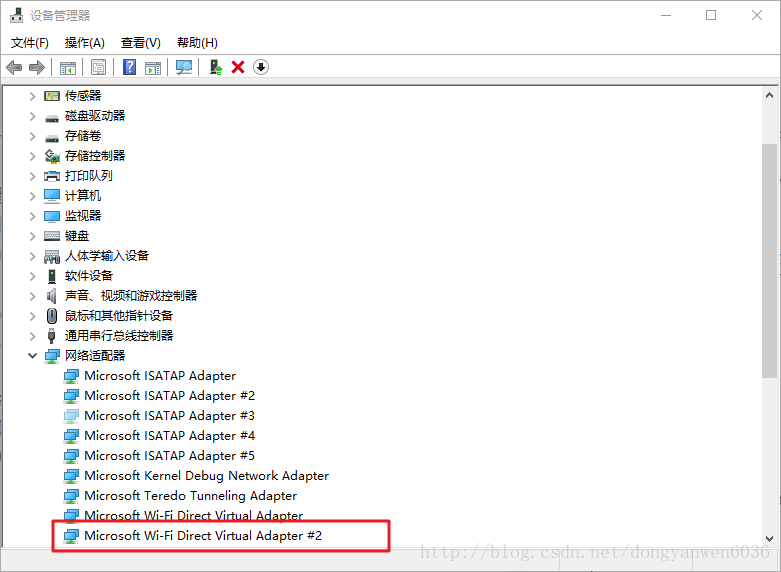Click the Disable device down-arrow icon
This screenshot has height=572, width=781.
(x=261, y=67)
